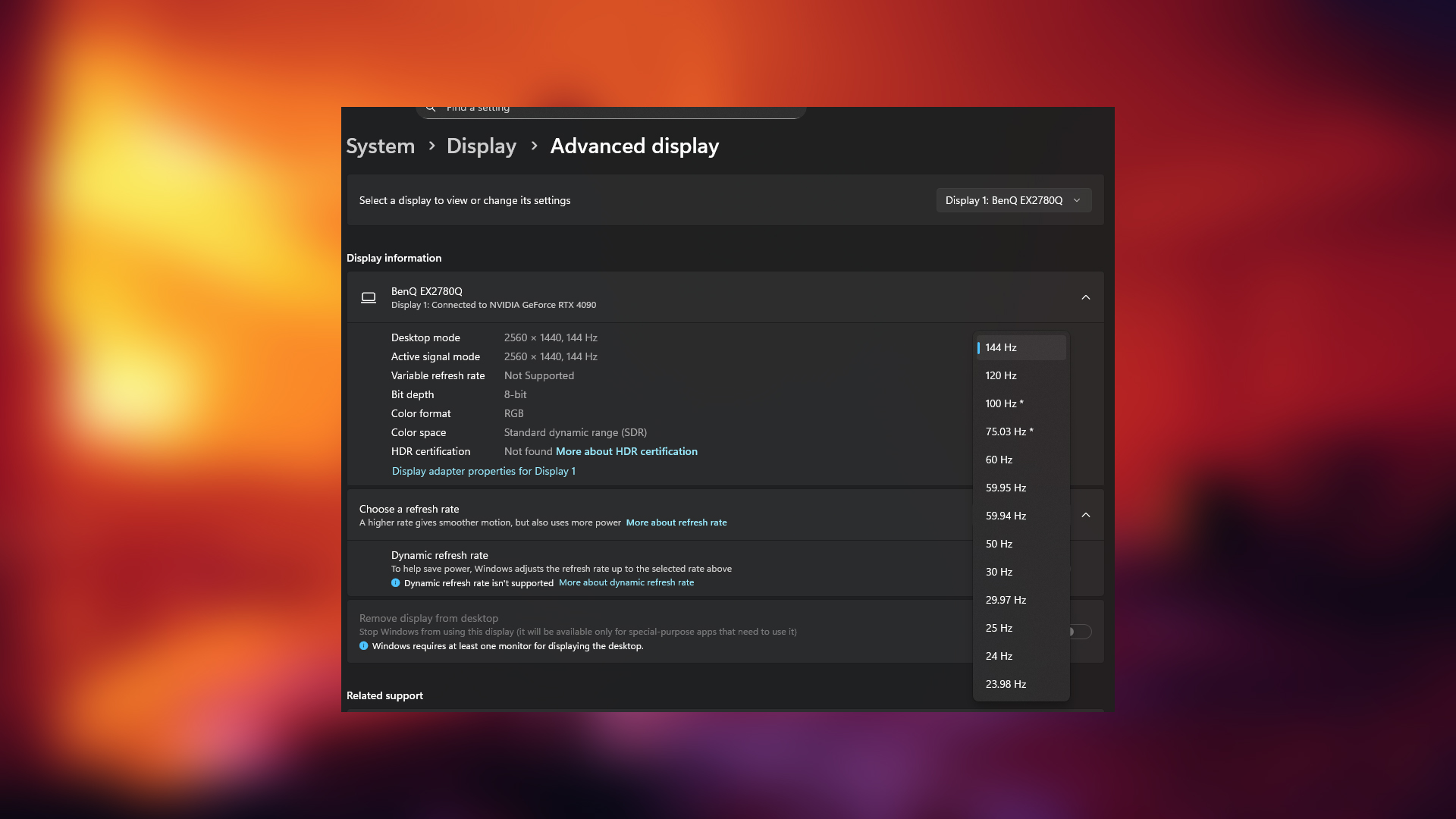Pick 75.03 Hz from the list
This screenshot has width=1456, height=819.
pos(1009,431)
